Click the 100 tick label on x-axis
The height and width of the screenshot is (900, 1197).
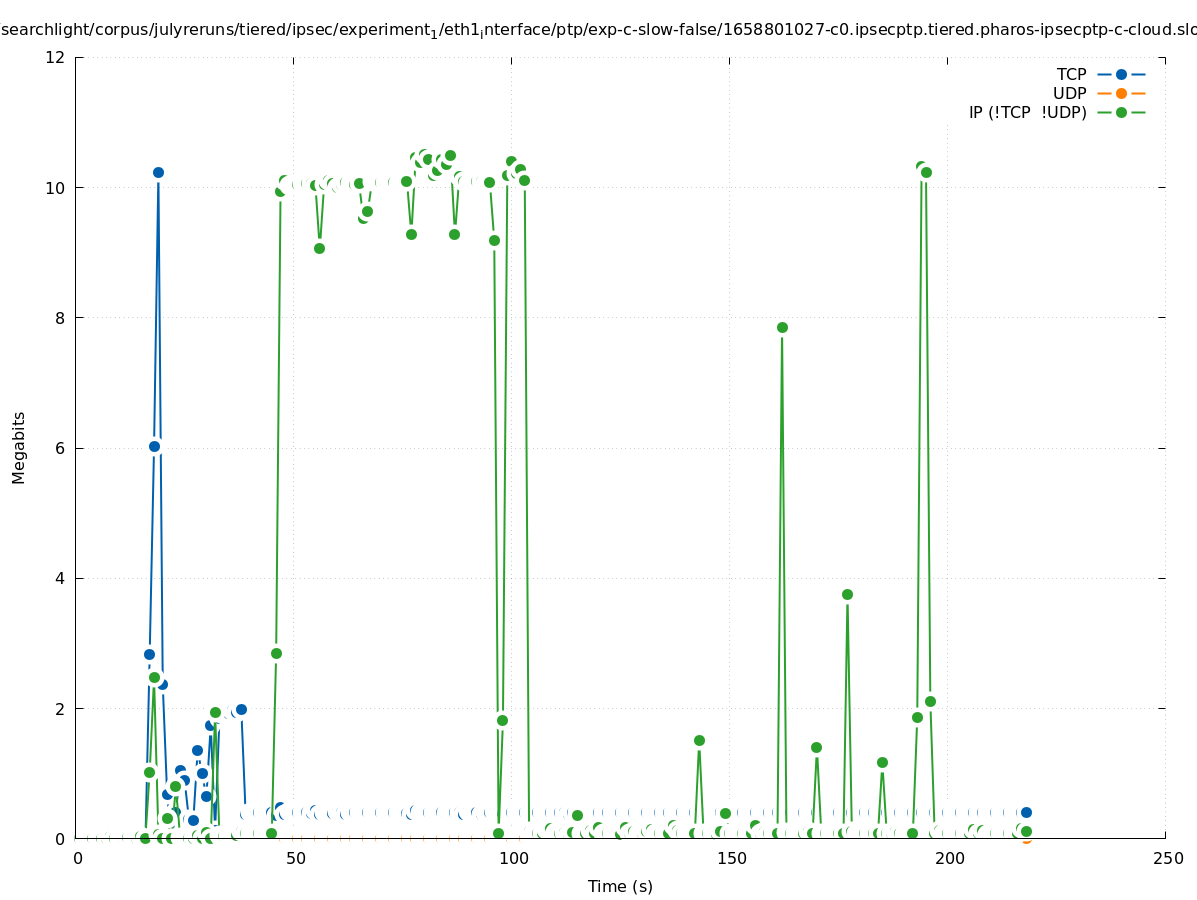click(x=513, y=859)
